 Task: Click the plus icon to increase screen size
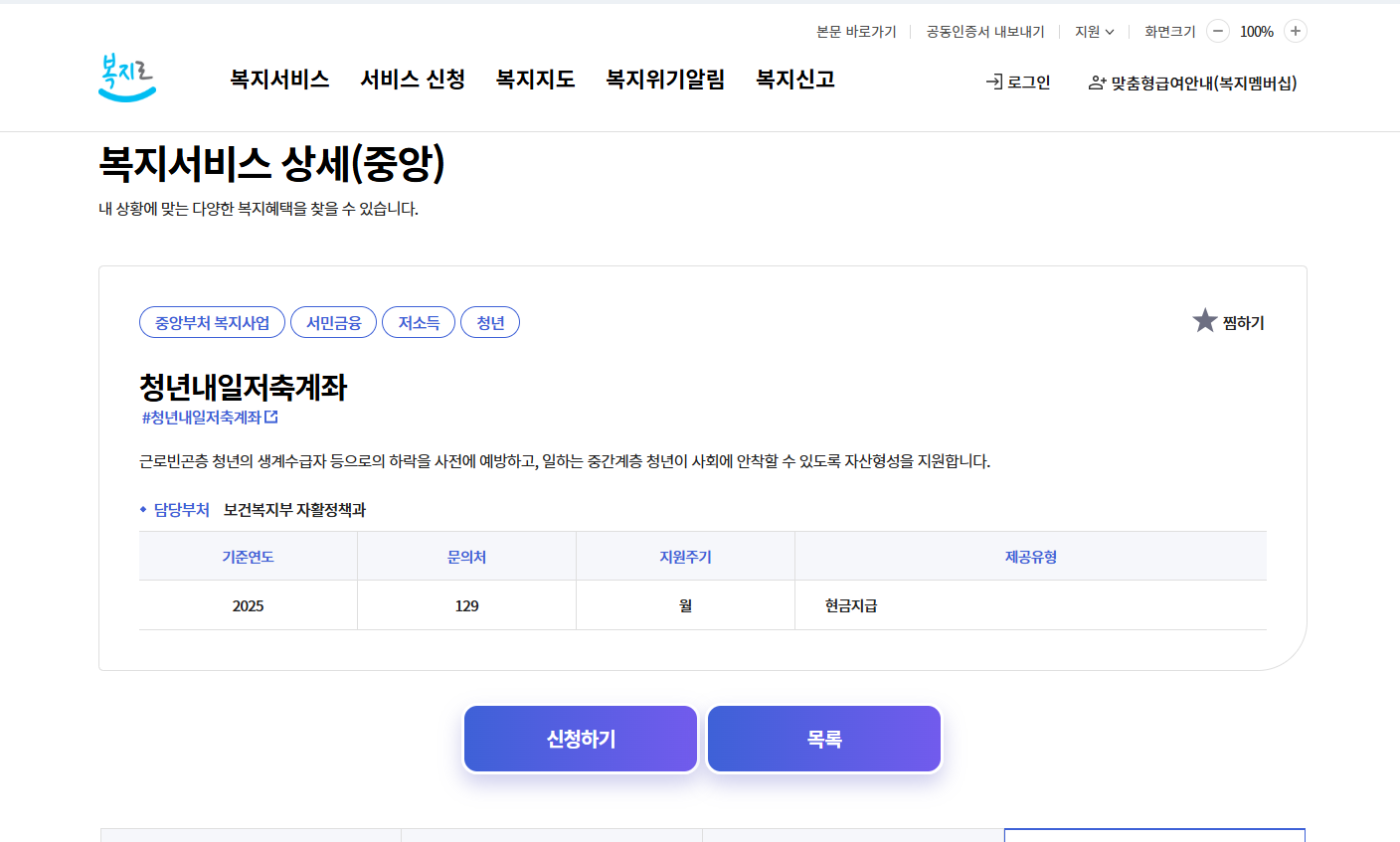(x=1295, y=31)
